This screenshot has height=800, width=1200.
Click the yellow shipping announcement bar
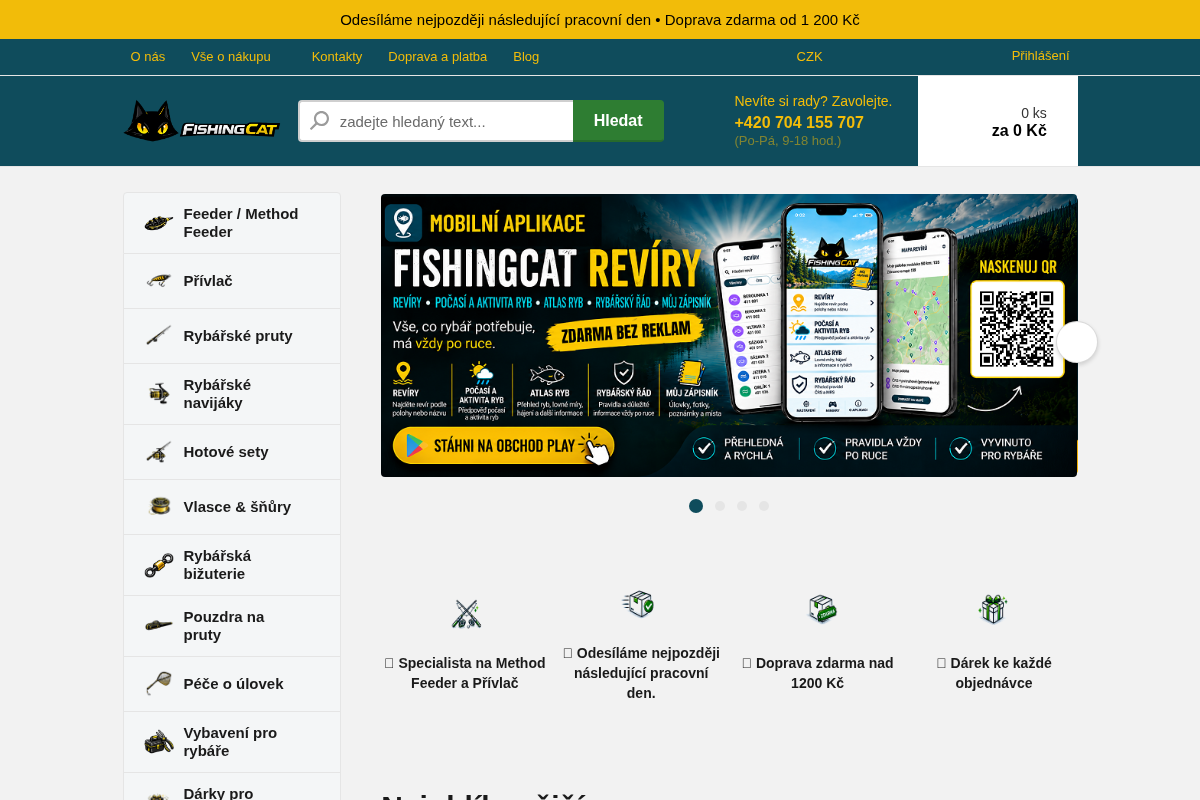pos(600,20)
